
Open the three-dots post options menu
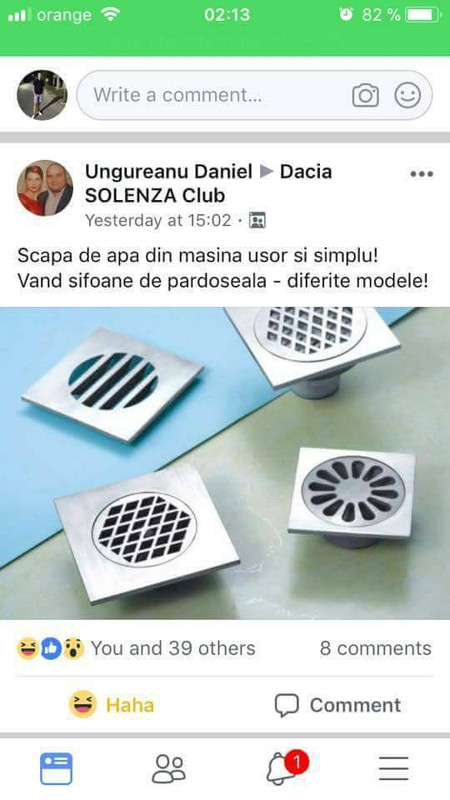click(421, 174)
